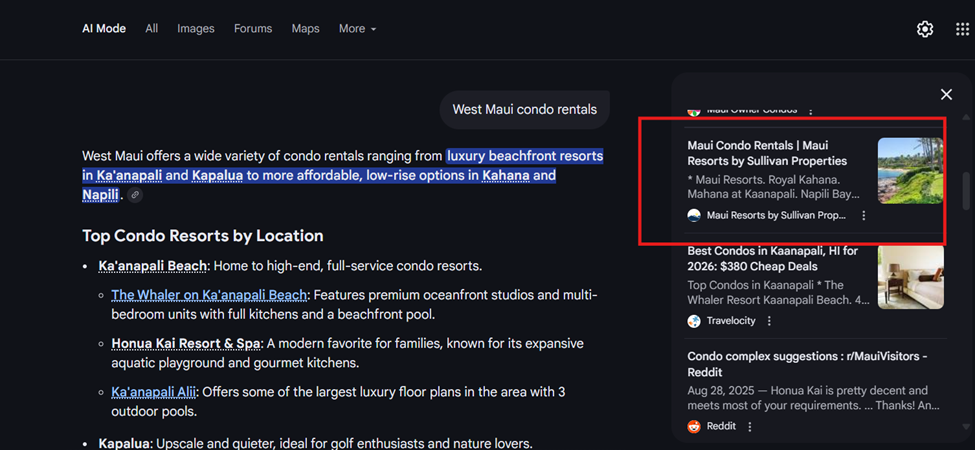Click the Reddit source favicon
975x450 pixels.
click(694, 426)
